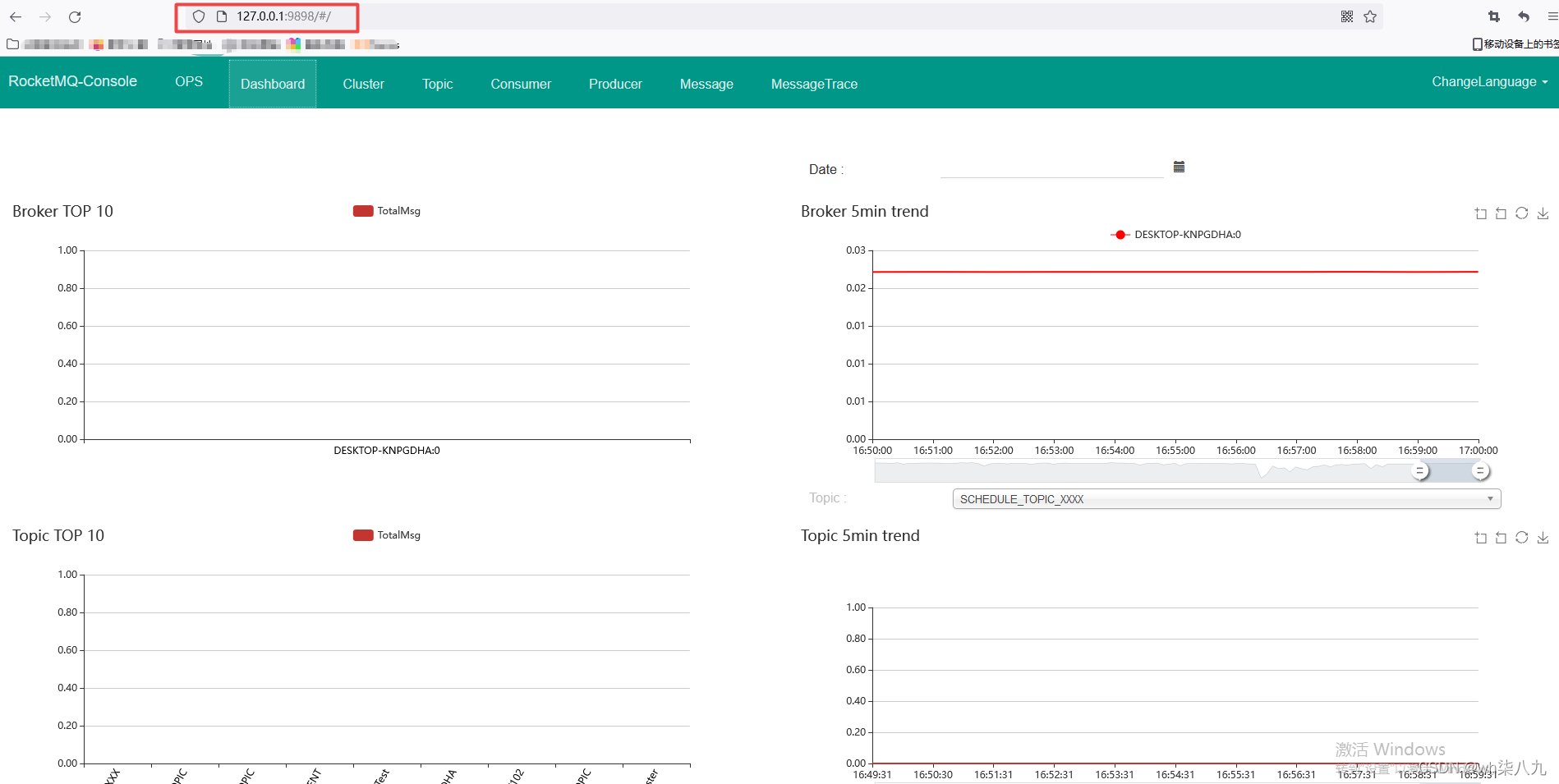
Task: Click the page info icon beside the URL
Action: [221, 16]
